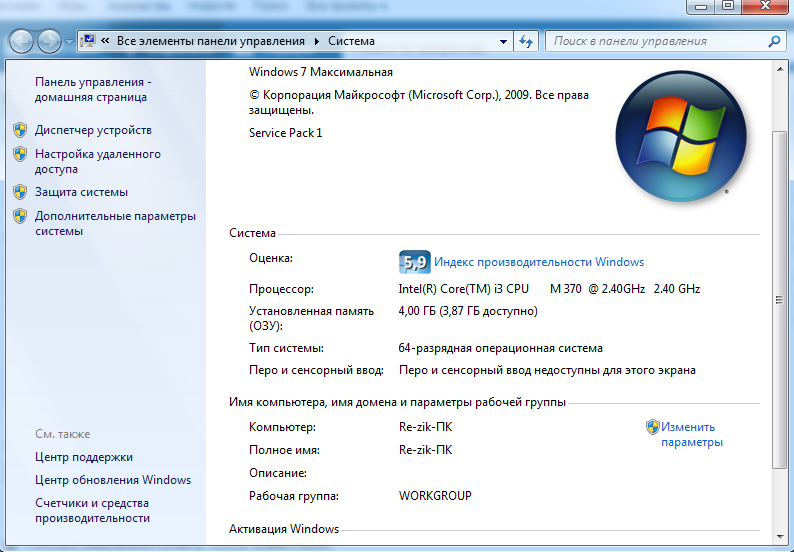794x552 pixels.
Task: Click memory value '4,00 ГБ (3,87 ГБ доступно)'
Action: tap(468, 311)
